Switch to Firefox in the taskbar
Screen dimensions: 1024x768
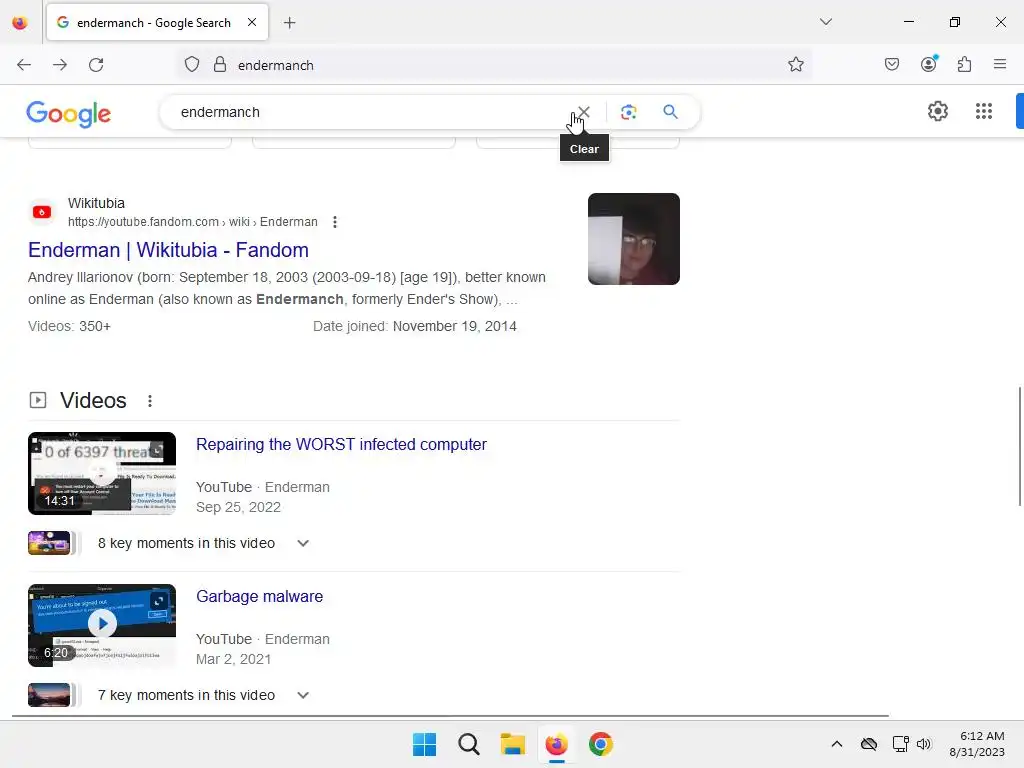556,744
